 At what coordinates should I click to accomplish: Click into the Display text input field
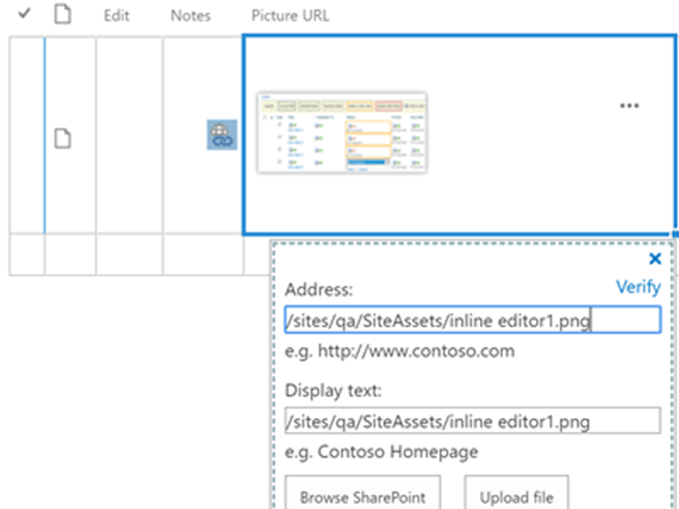pos(473,420)
